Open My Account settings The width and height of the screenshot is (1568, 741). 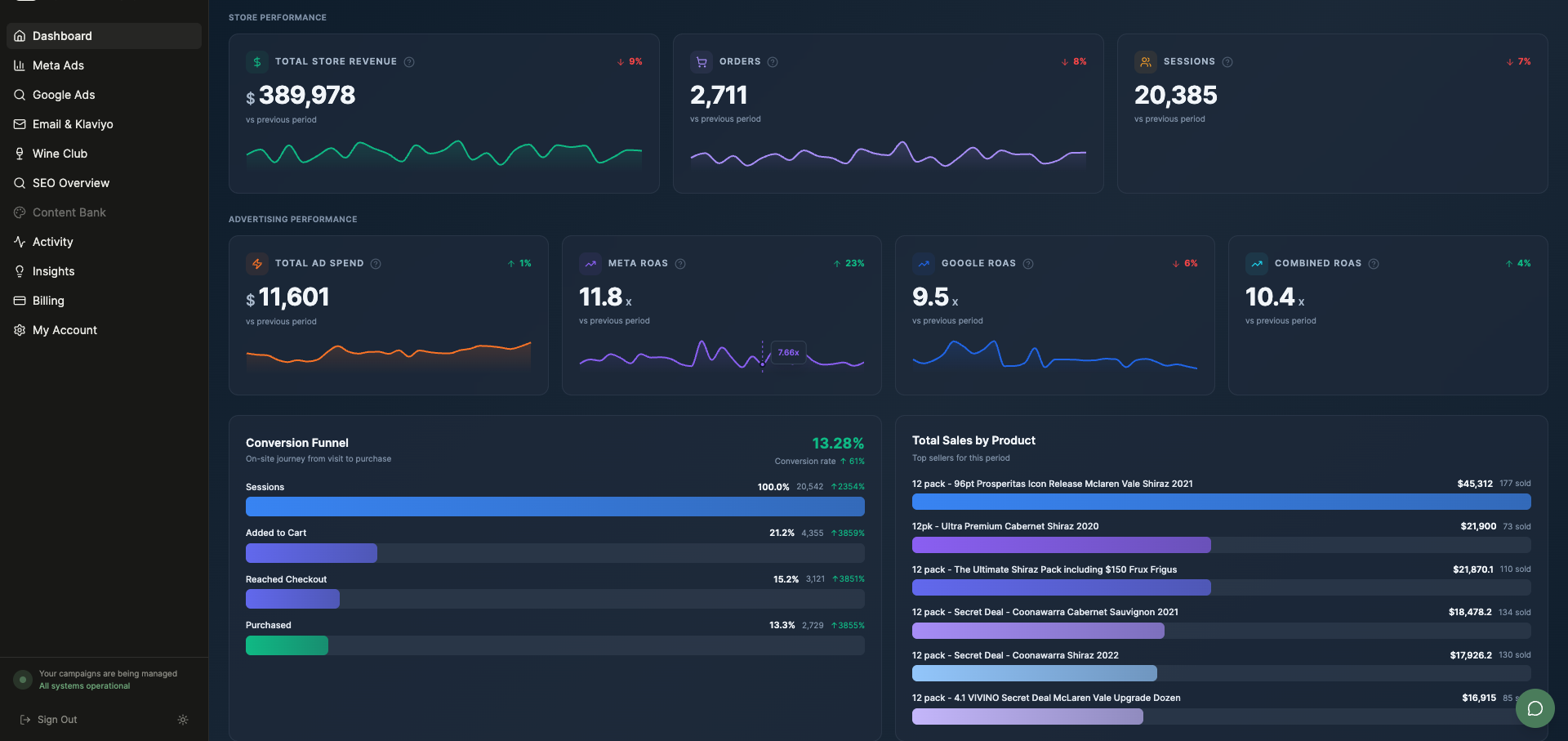click(104, 330)
